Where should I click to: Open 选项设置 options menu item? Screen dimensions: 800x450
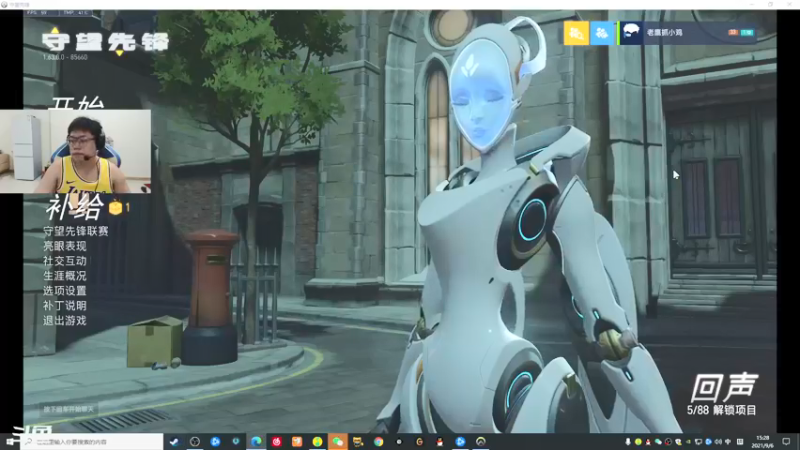65,291
